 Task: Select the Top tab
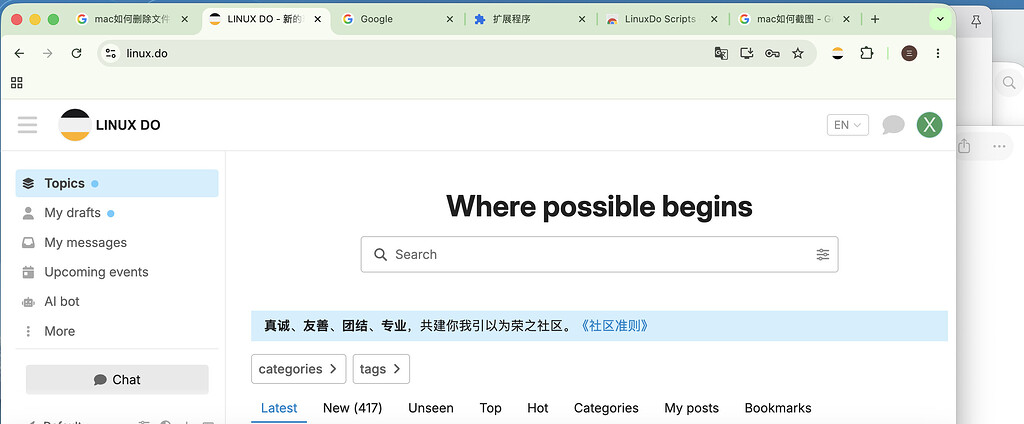click(490, 408)
